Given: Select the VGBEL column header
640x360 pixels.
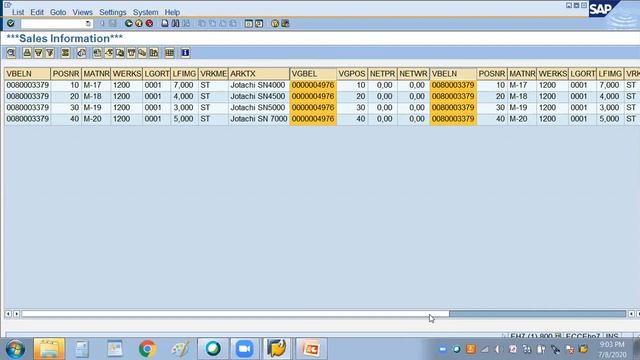Looking at the screenshot, I should 313,74.
